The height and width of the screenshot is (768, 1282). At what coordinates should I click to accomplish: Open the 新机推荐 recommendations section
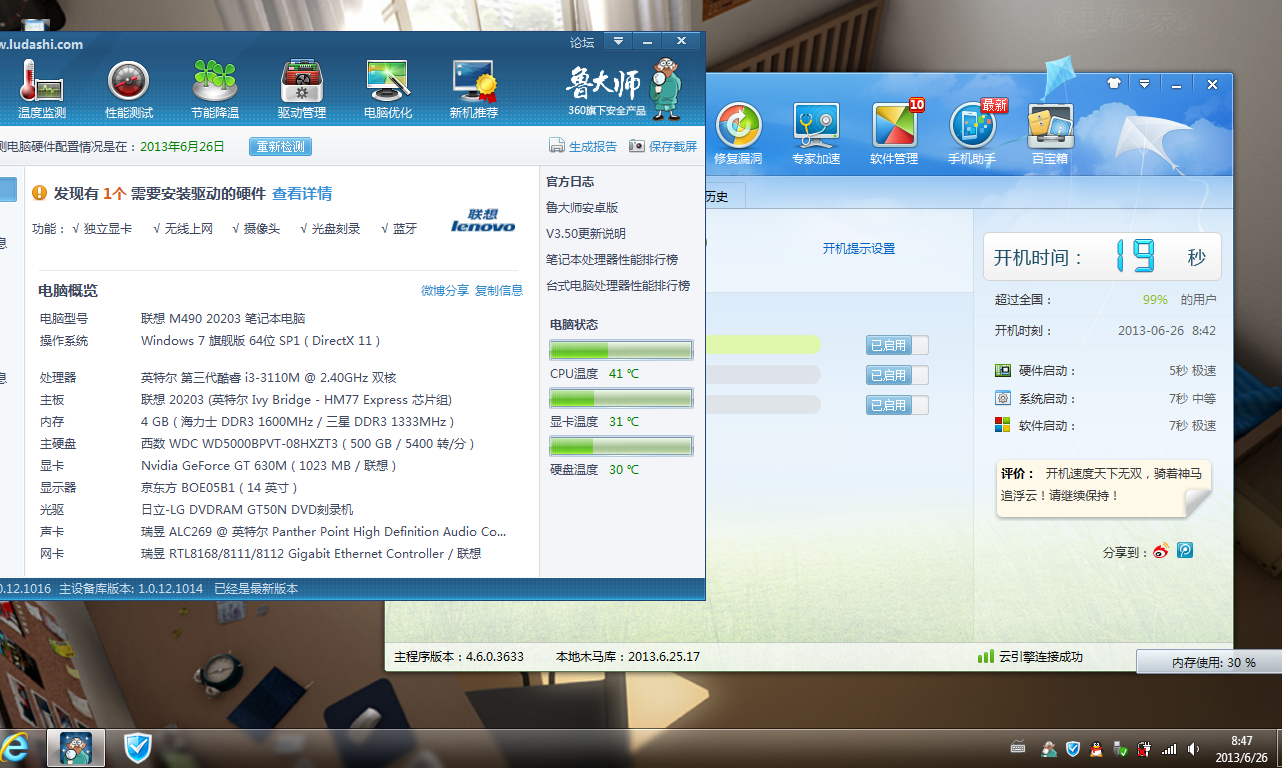pos(474,89)
